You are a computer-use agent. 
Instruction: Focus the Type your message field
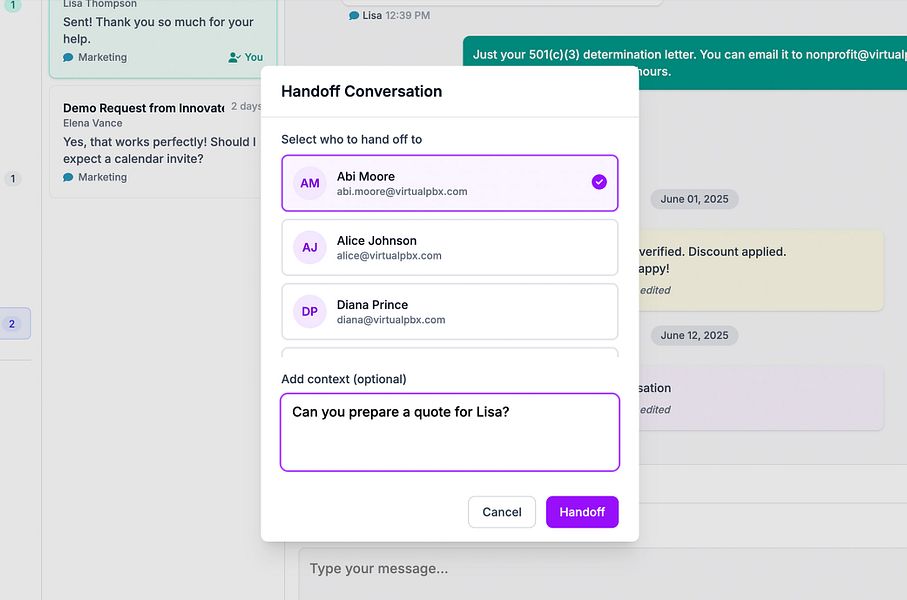[600, 569]
